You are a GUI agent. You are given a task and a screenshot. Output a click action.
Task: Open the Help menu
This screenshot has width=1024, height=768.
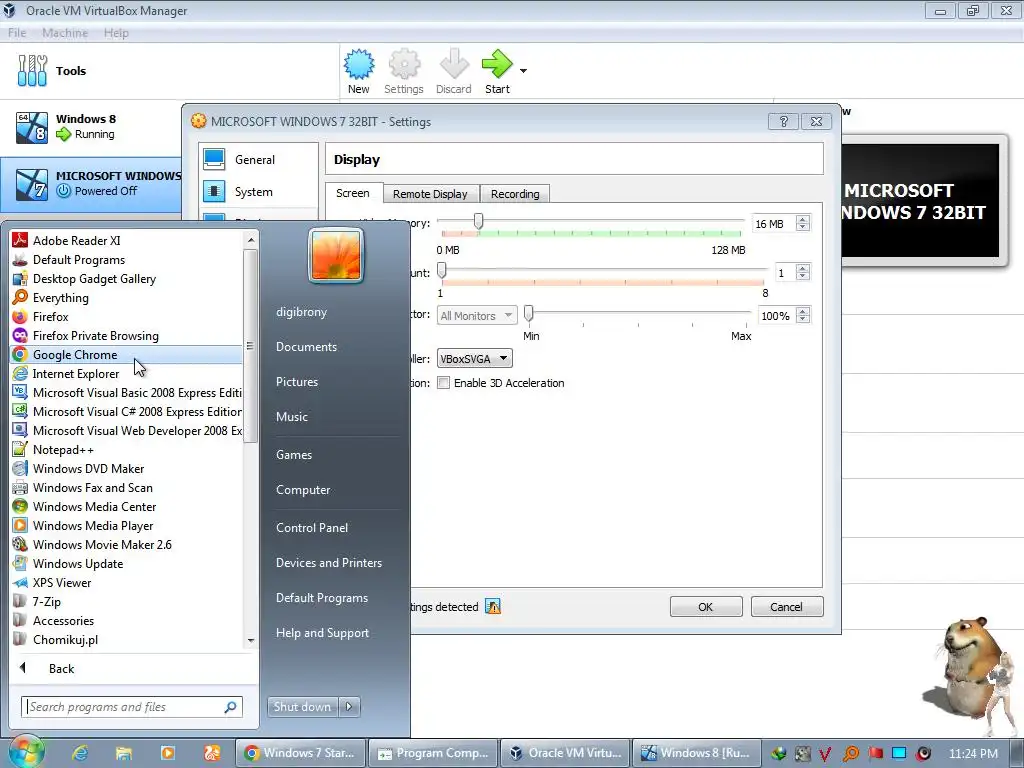(116, 33)
